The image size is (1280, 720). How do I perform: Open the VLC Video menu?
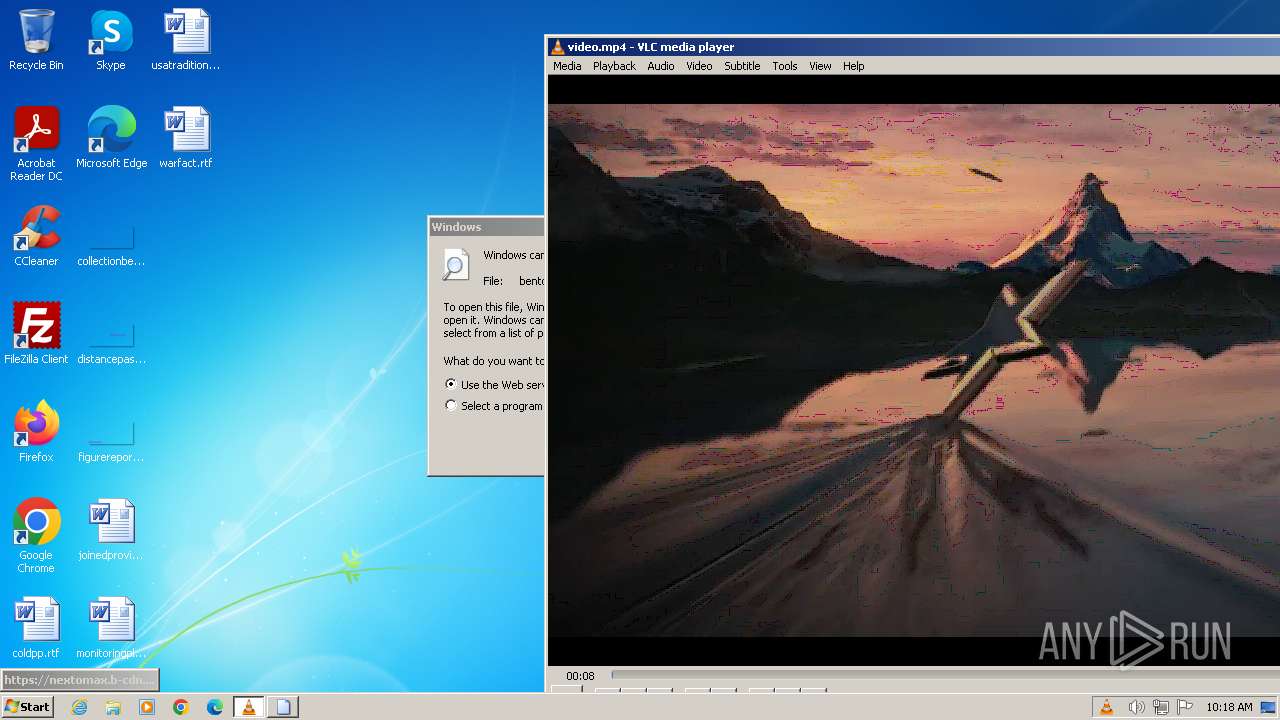point(699,66)
